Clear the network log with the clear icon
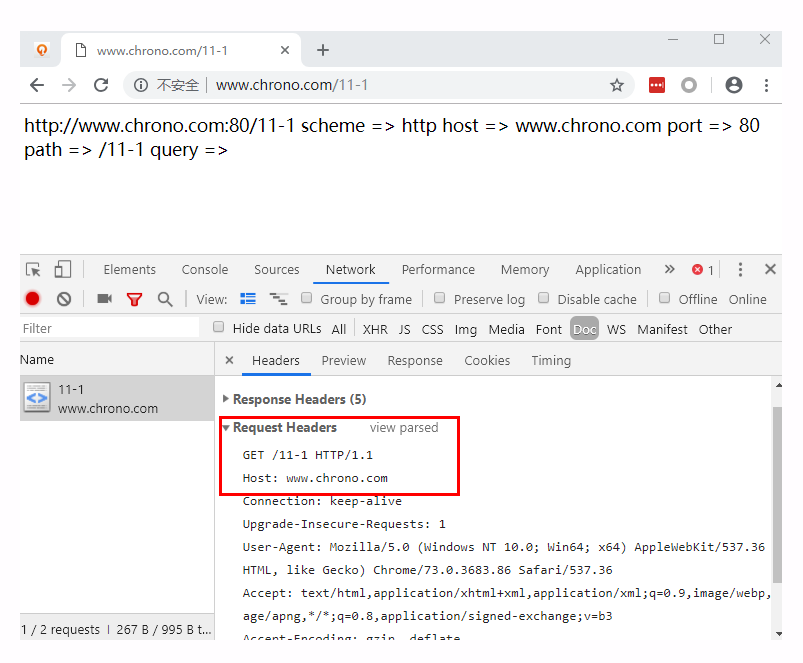Image resolution: width=803 pixels, height=663 pixels. 64,299
